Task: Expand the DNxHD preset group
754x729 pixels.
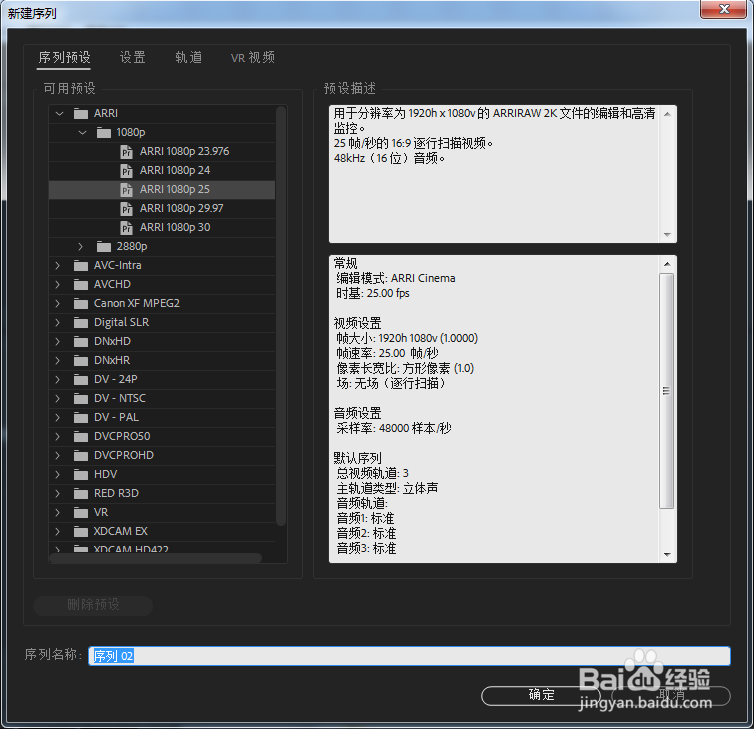Action: tap(58, 341)
